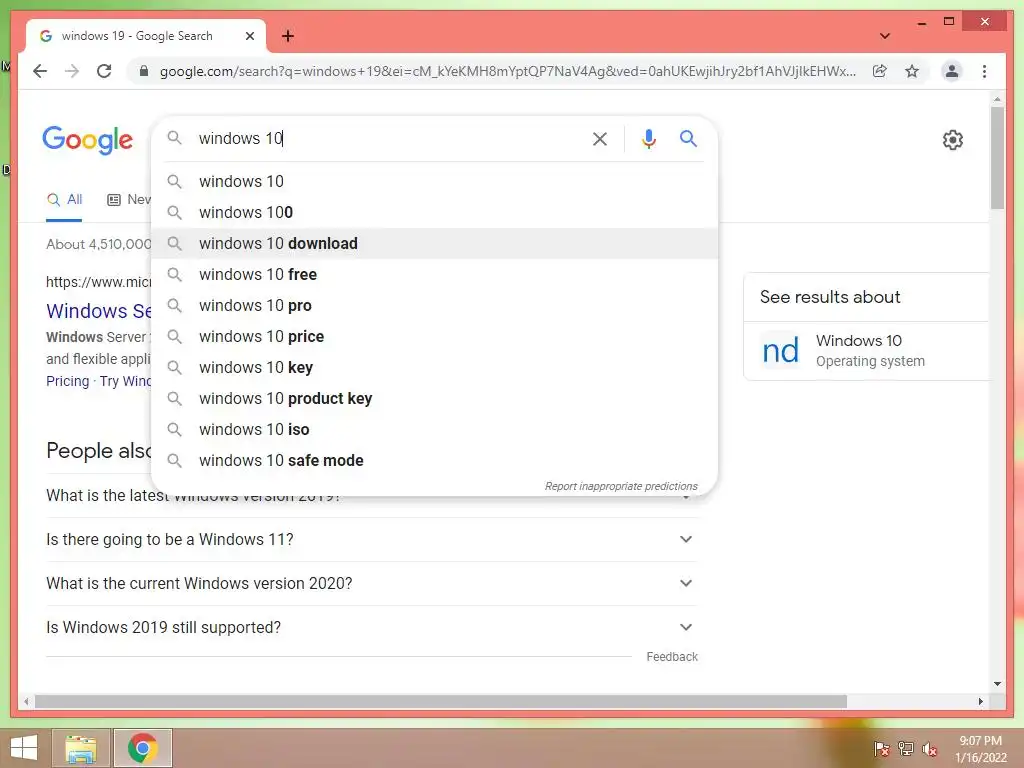Open the Chrome profile avatar
The width and height of the screenshot is (1024, 768).
[x=952, y=71]
